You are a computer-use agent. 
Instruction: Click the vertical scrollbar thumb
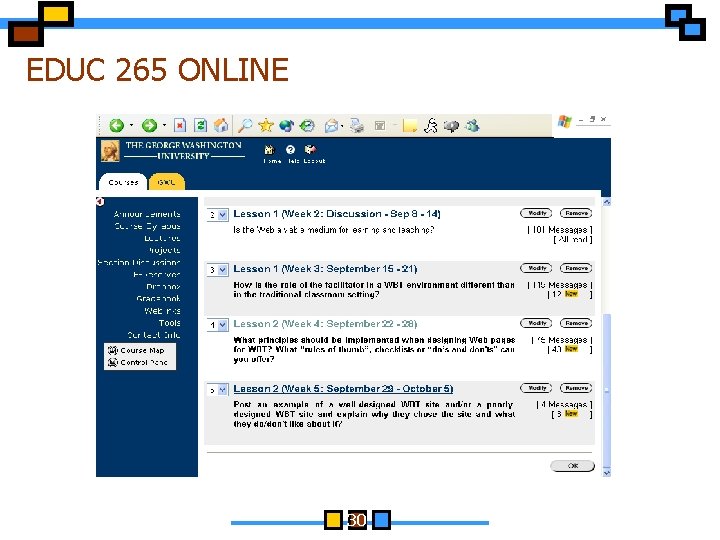607,390
